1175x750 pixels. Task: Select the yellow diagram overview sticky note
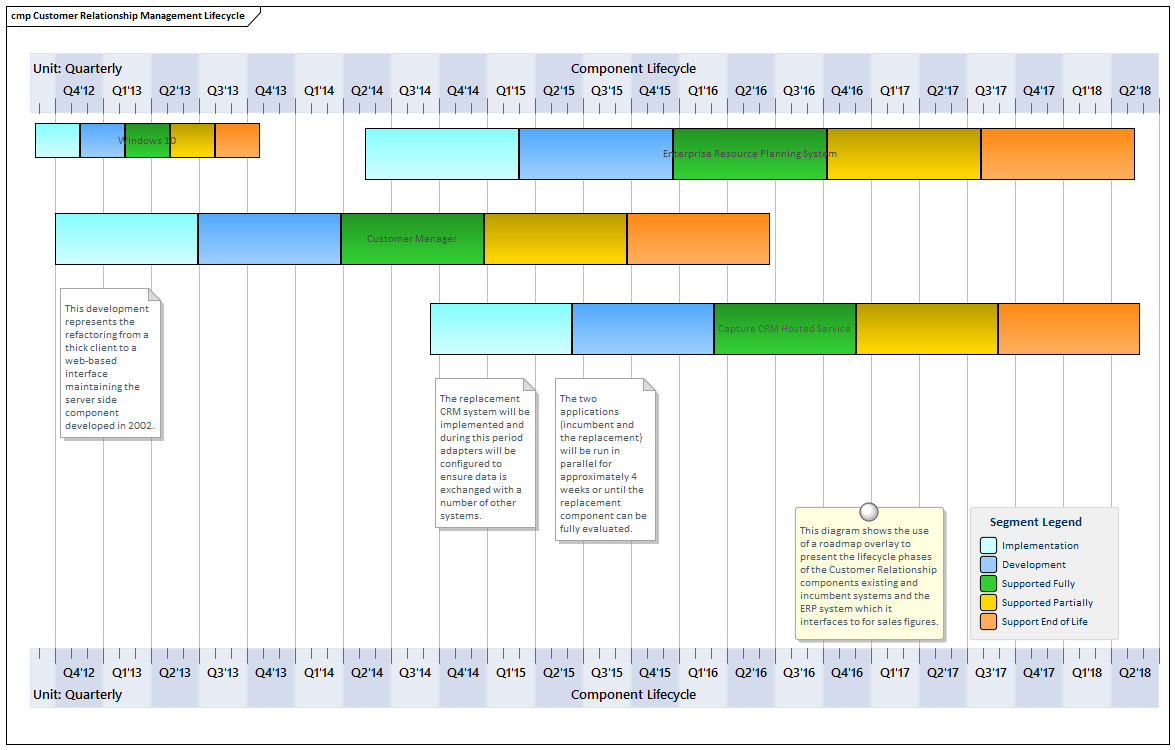(x=868, y=575)
